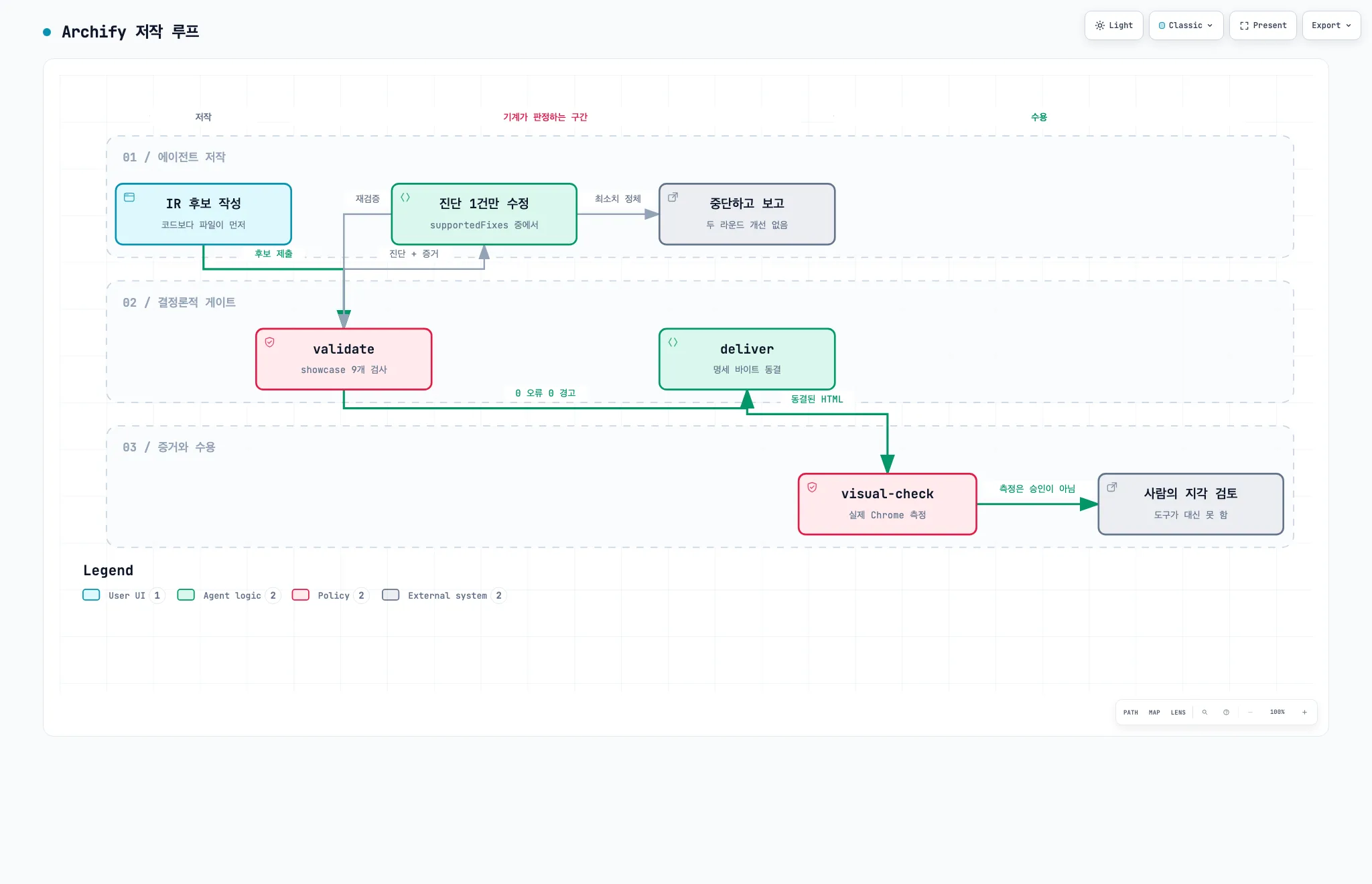Click the Agent logic legend swatch
This screenshot has height=884, width=1372.
click(x=186, y=595)
